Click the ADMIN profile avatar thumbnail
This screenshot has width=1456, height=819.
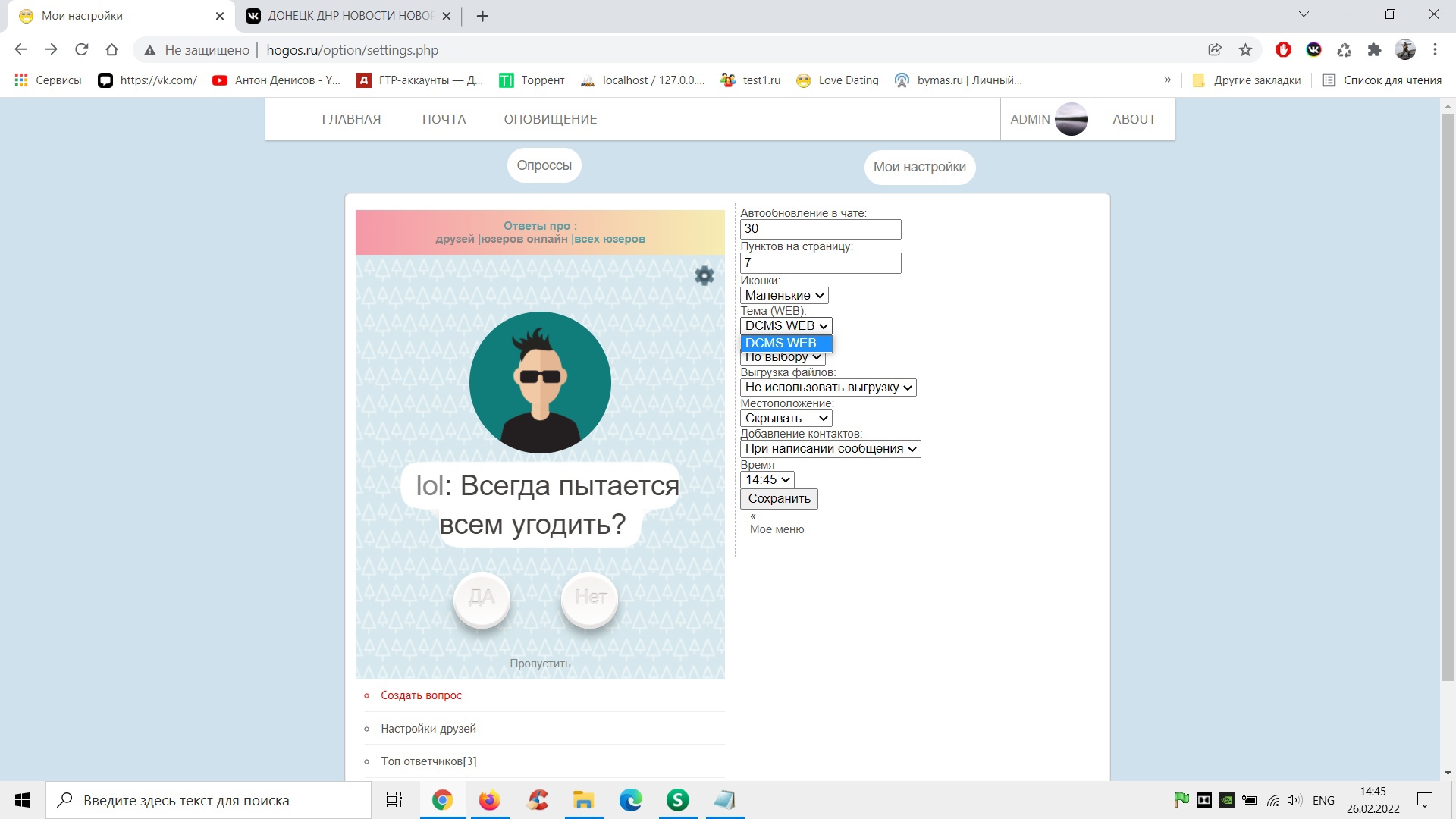pos(1071,119)
